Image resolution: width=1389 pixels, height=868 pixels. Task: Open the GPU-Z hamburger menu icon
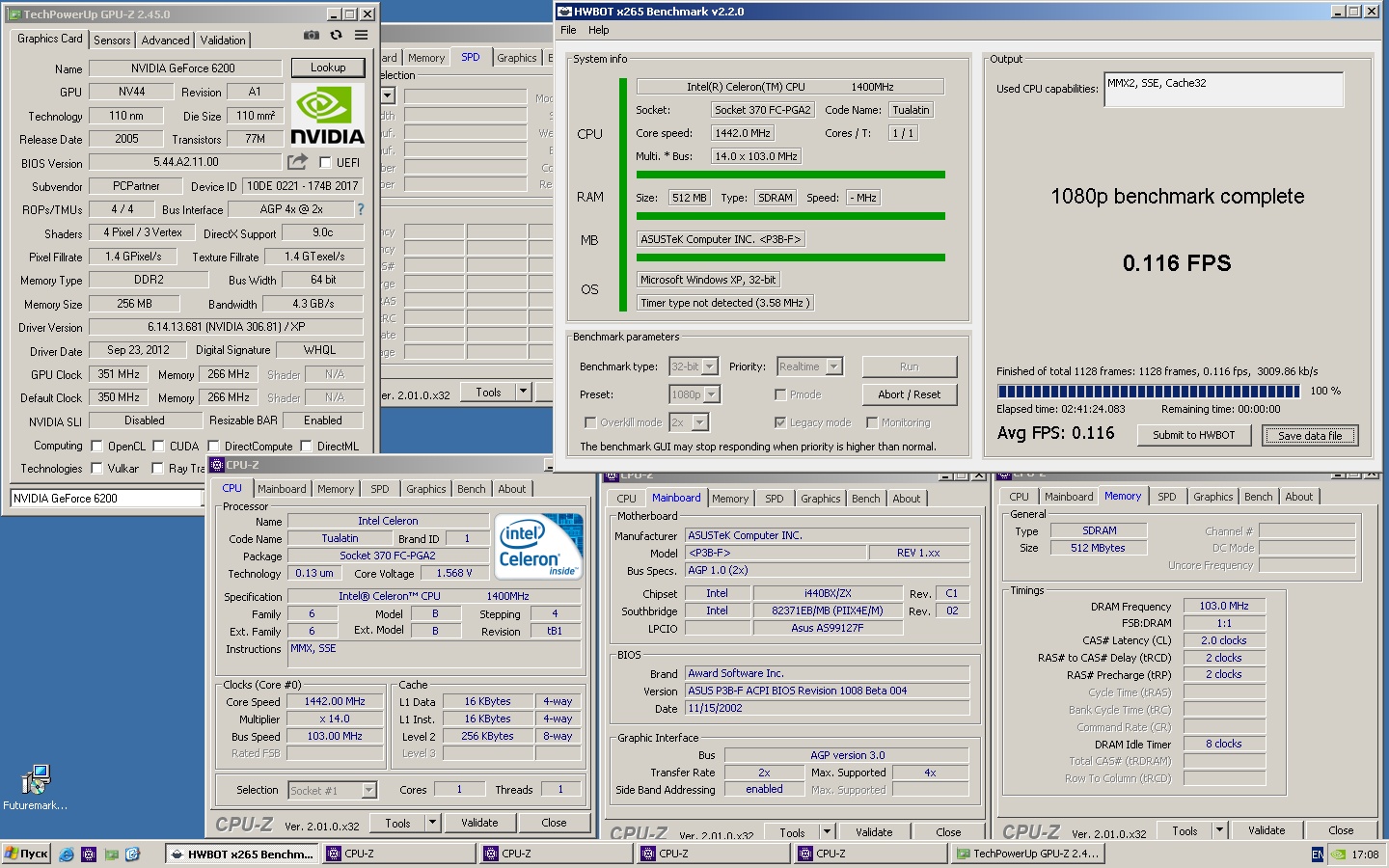point(361,35)
